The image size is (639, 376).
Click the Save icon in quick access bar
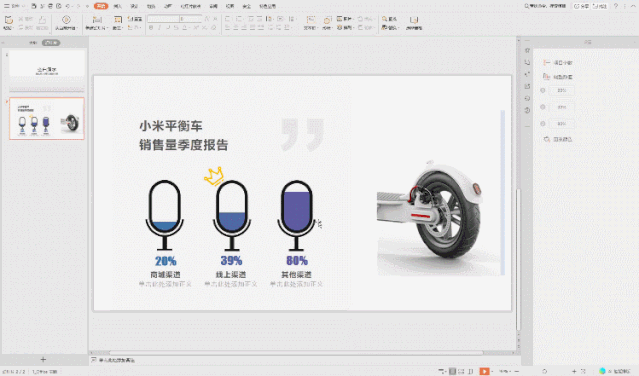[34, 6]
